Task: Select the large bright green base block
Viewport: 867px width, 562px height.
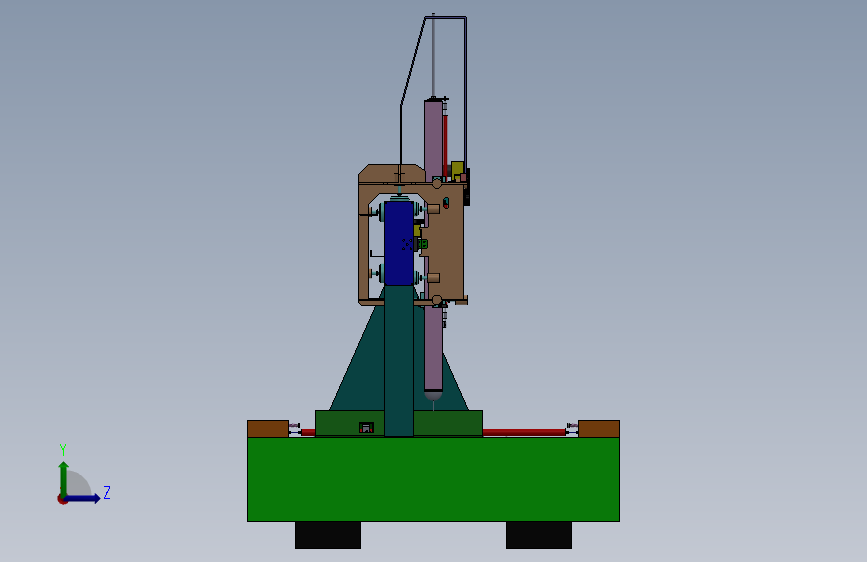Action: pyautogui.click(x=433, y=479)
